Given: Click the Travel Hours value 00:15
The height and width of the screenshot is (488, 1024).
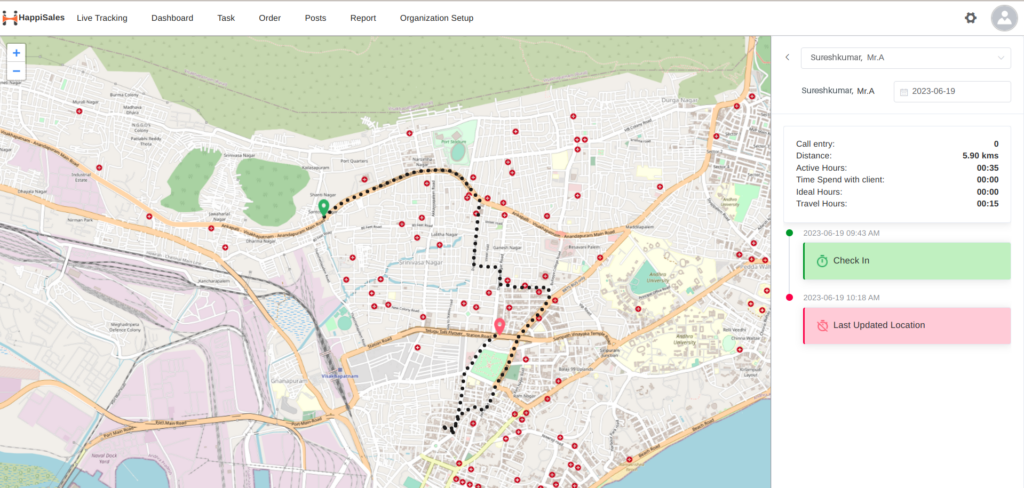Looking at the screenshot, I should click(987, 204).
